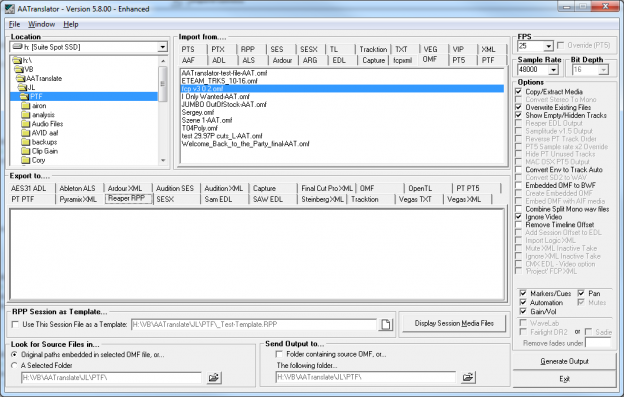Click the AVID aaf folder icon
The width and height of the screenshot is (624, 397).
click(25, 133)
